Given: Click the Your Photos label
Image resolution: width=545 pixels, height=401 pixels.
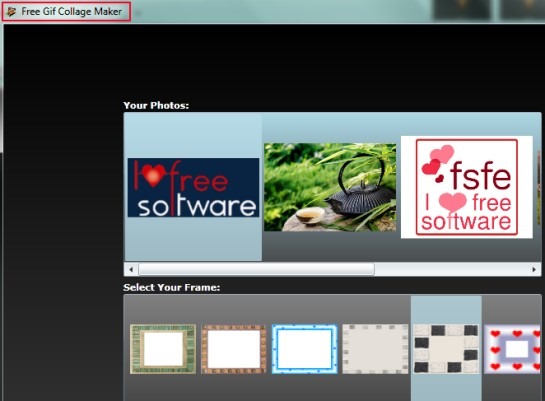Looking at the screenshot, I should pyautogui.click(x=156, y=105).
